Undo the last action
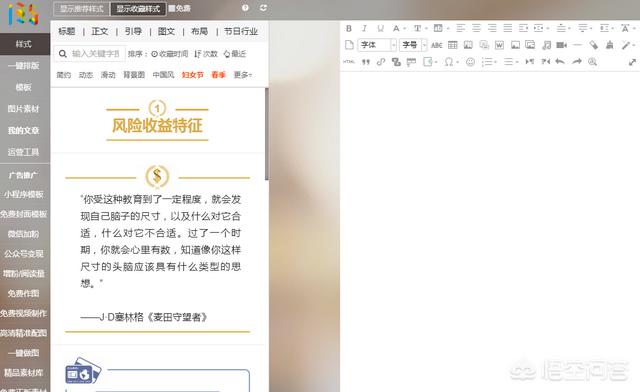640x392 pixels. pos(560,62)
